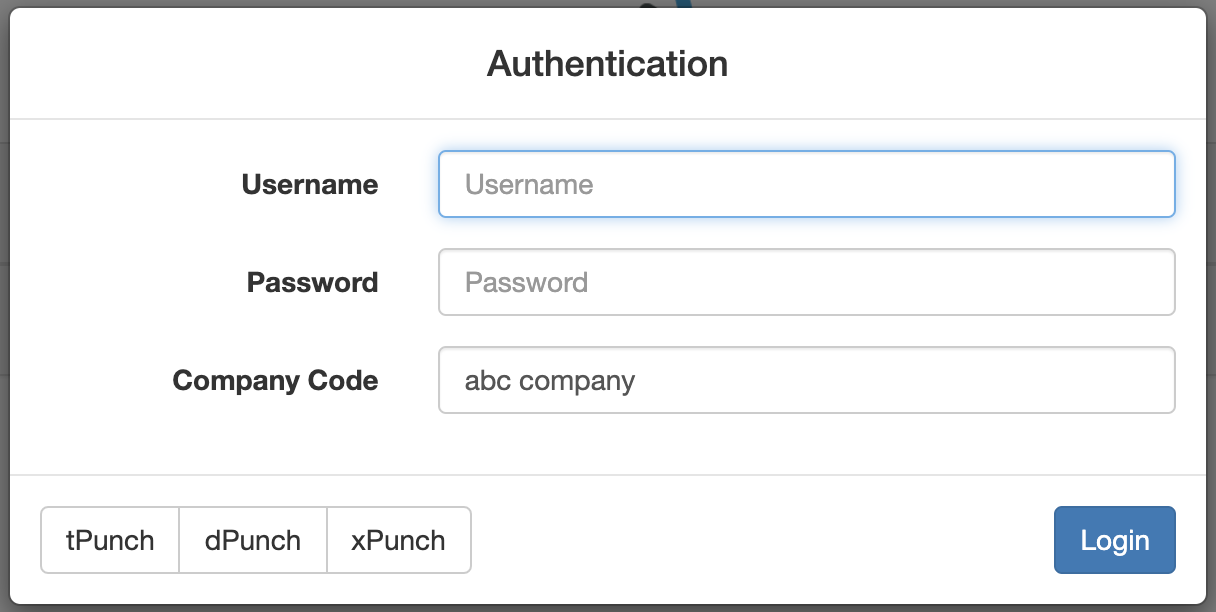1216x612 pixels.
Task: Activate xPunch in the footer button group
Action: [x=398, y=540]
